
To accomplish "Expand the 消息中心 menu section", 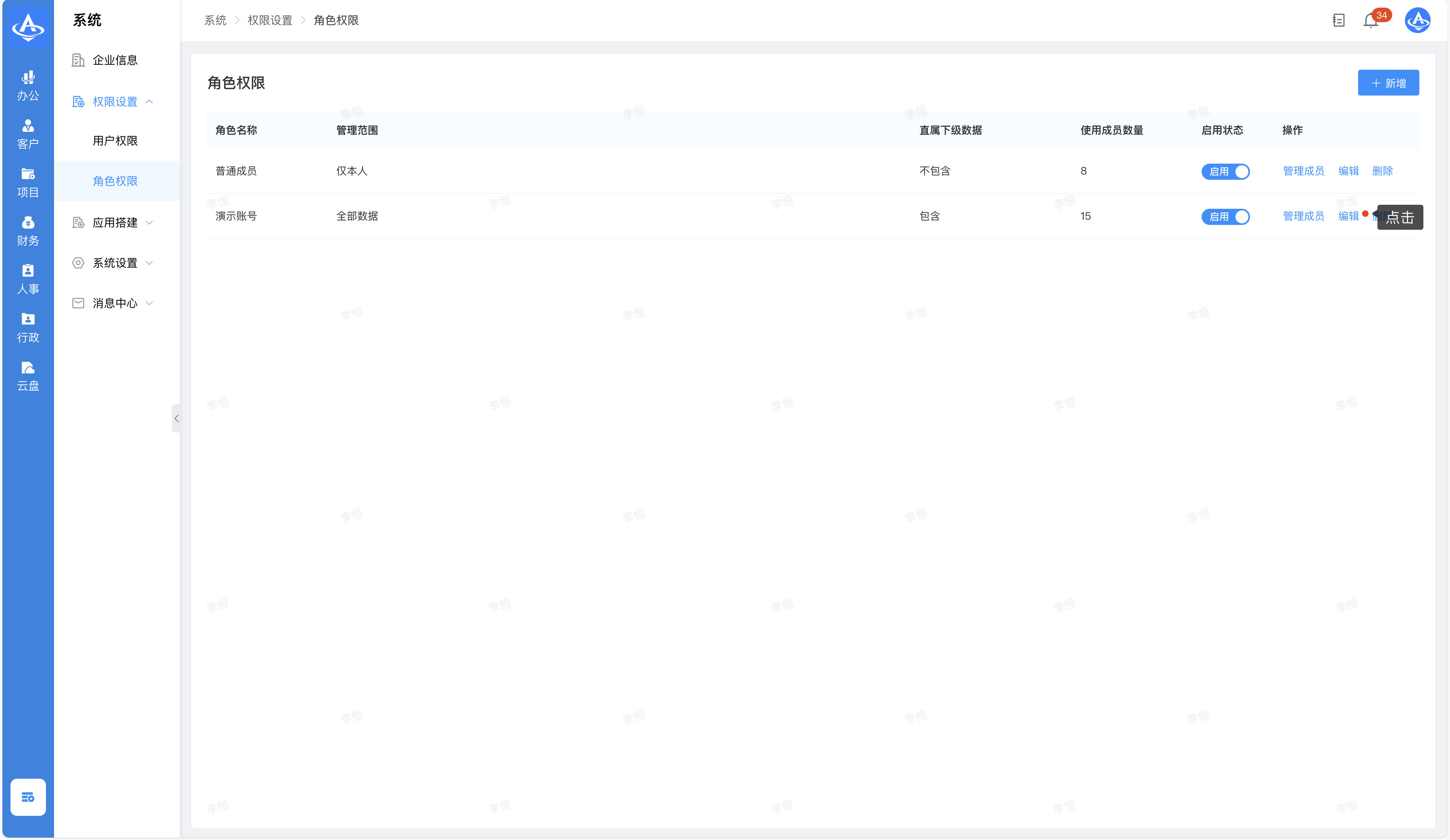I will (115, 303).
